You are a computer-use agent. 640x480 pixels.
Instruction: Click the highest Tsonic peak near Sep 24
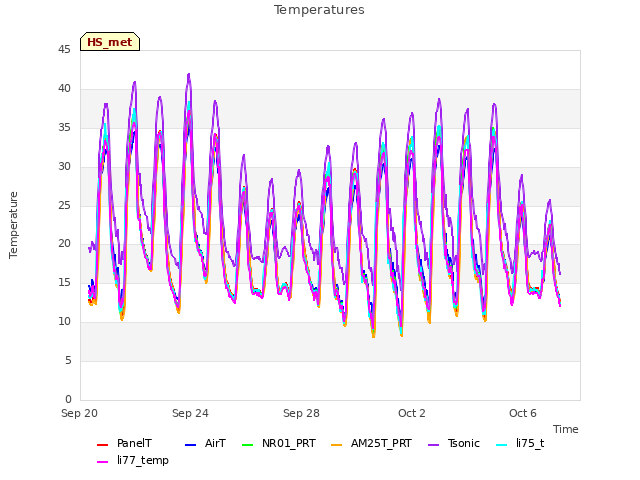[x=189, y=75]
